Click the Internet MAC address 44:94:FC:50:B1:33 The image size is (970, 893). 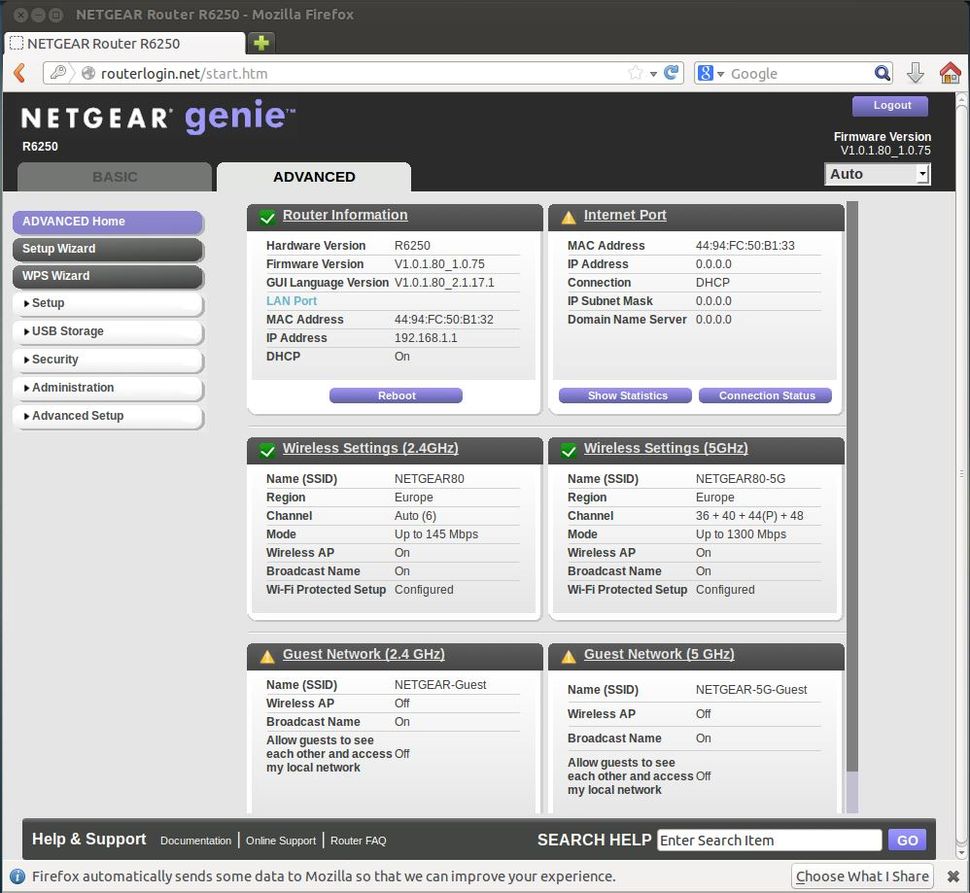click(x=745, y=246)
